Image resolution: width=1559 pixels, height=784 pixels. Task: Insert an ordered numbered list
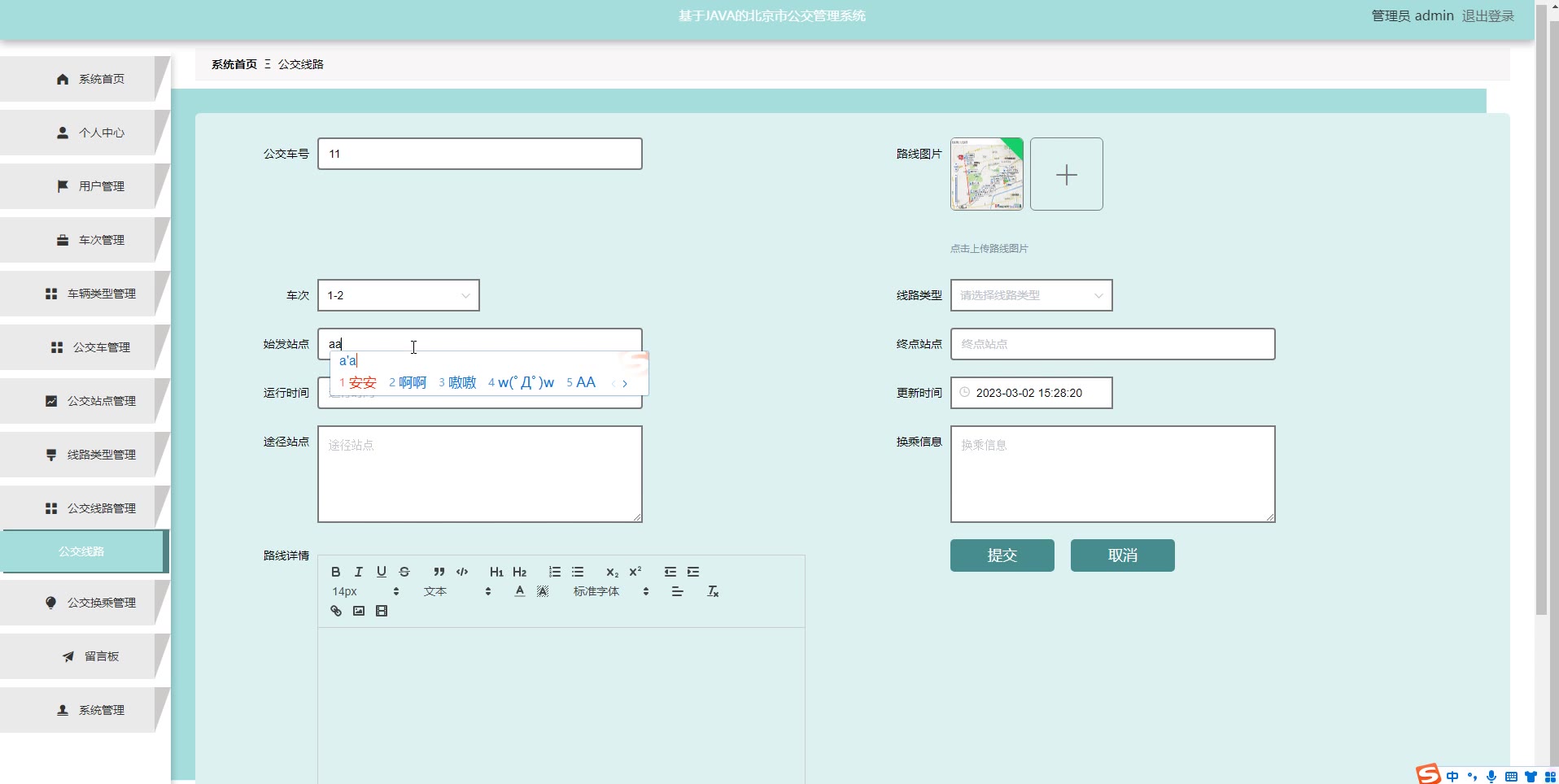[555, 572]
